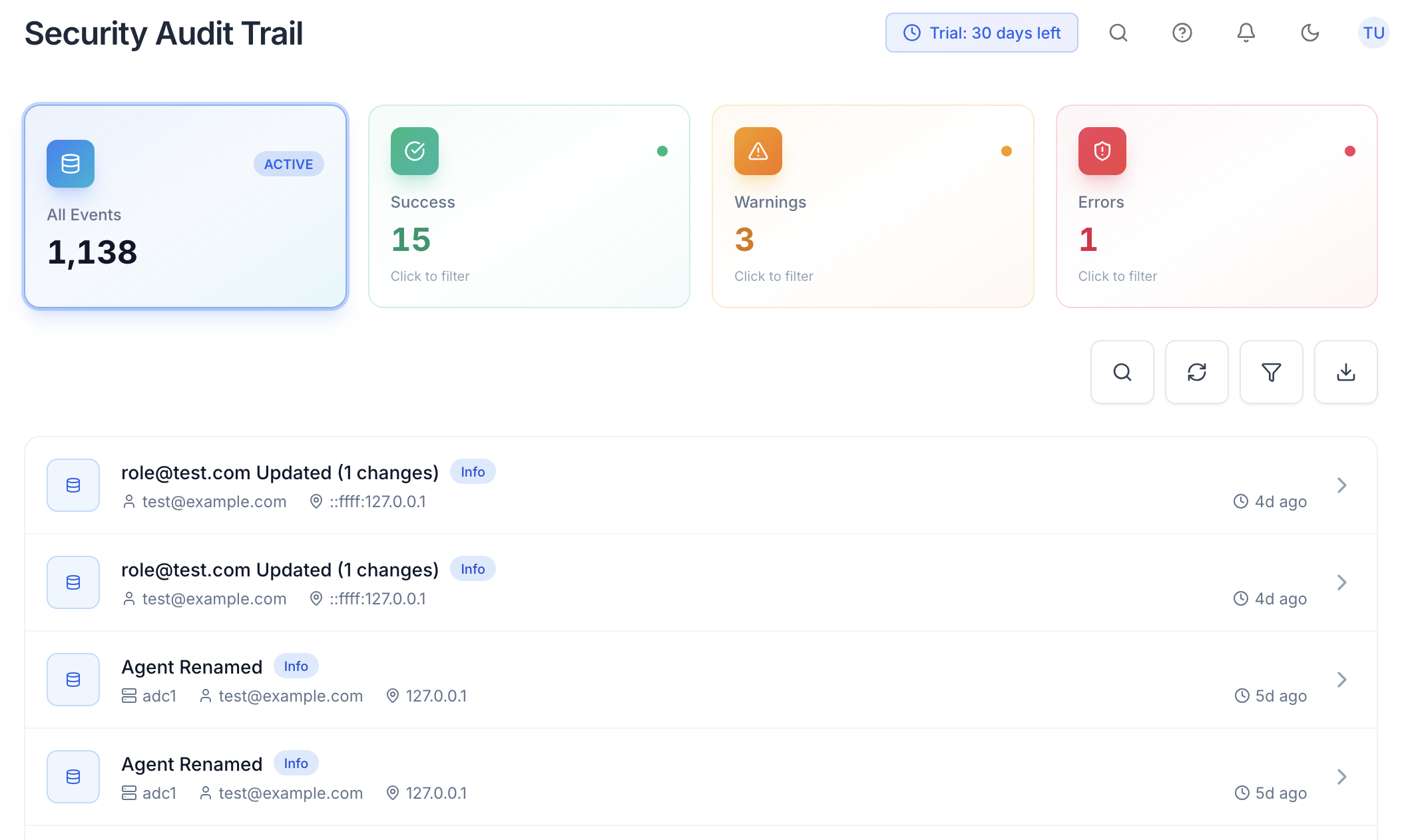Refresh the audit event list

pyautogui.click(x=1196, y=372)
